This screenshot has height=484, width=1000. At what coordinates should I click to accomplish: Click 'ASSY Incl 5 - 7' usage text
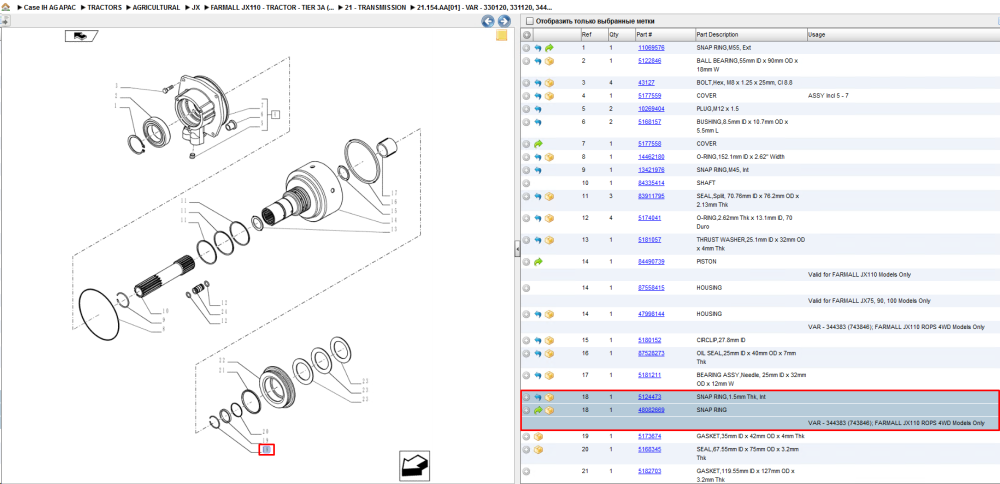pos(828,96)
